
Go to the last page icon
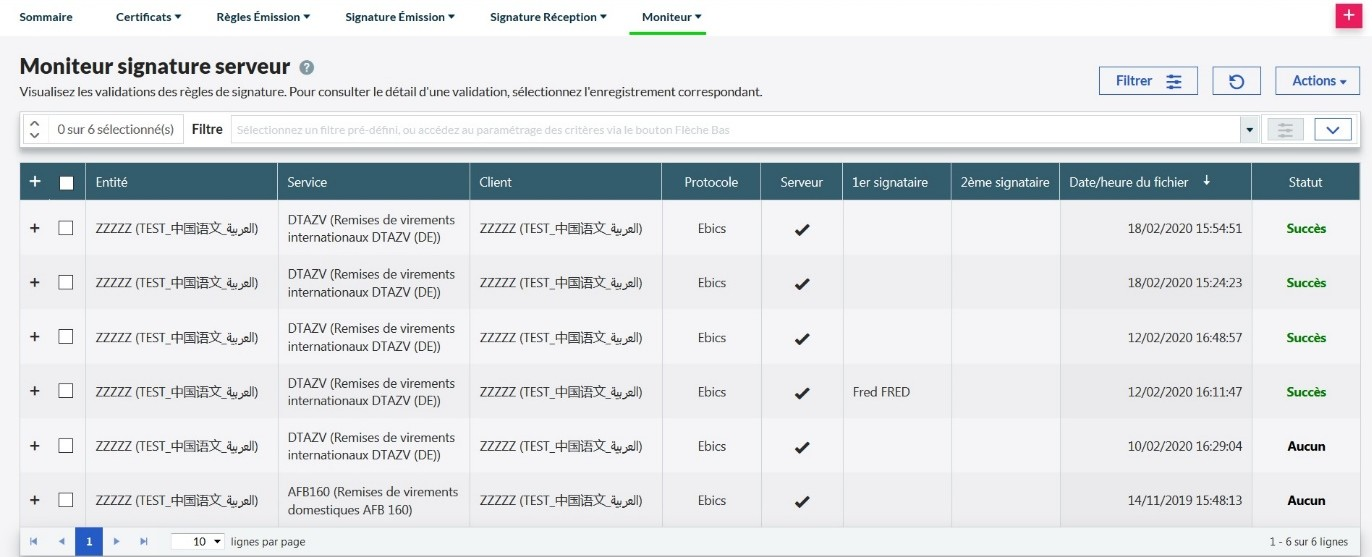pyautogui.click(x=143, y=541)
